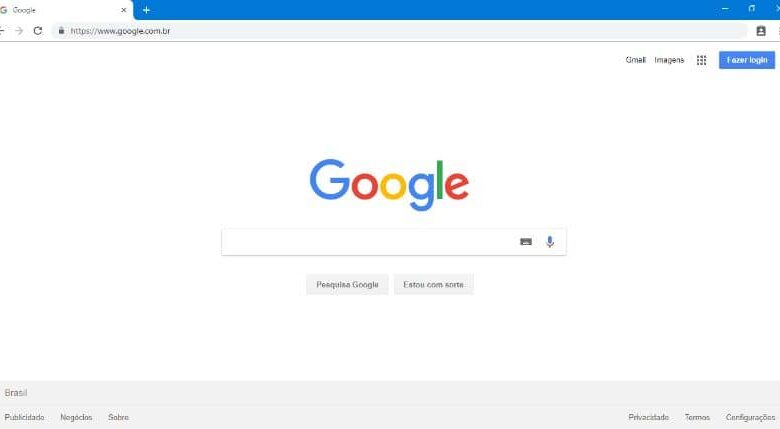Viewport: 780px width, 429px height.
Task: Focus the Google search input field
Action: [x=368, y=242]
